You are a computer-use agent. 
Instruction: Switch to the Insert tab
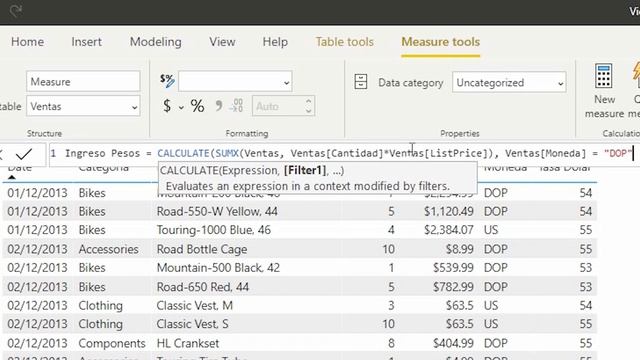point(87,42)
